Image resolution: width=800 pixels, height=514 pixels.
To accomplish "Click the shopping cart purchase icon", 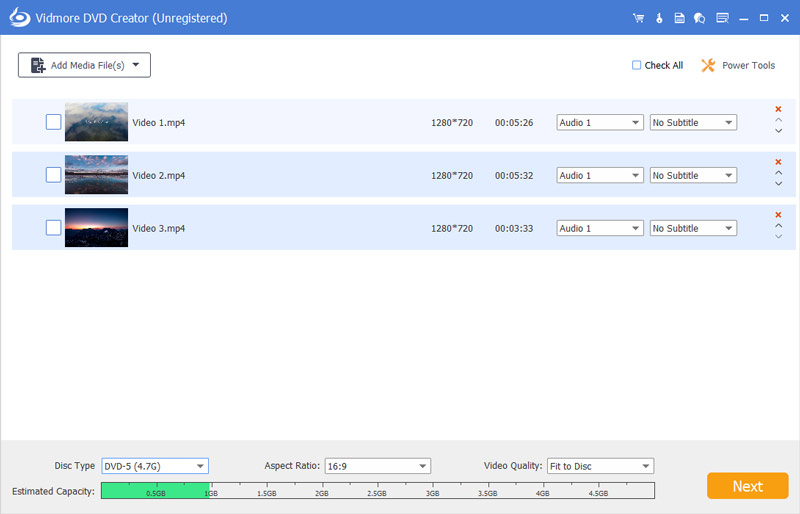I will (639, 18).
